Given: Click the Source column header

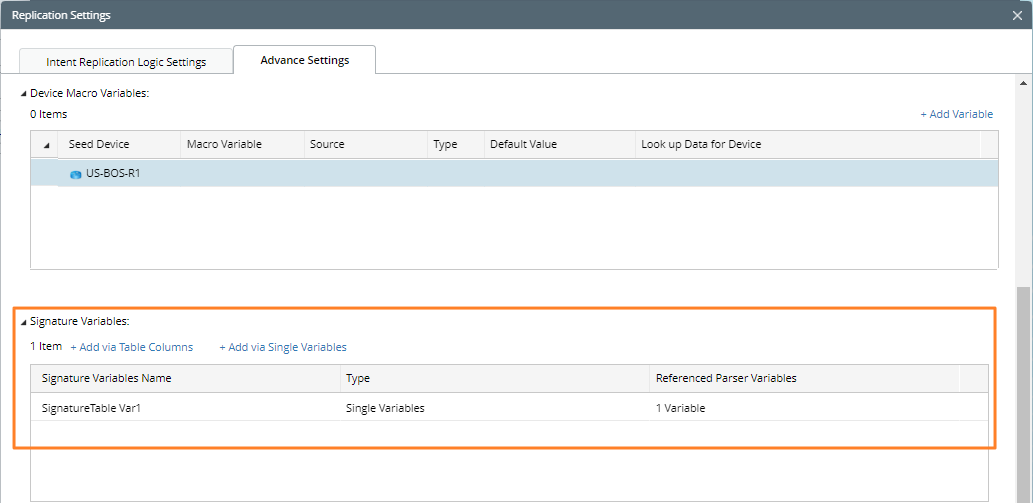Looking at the screenshot, I should [x=327, y=144].
